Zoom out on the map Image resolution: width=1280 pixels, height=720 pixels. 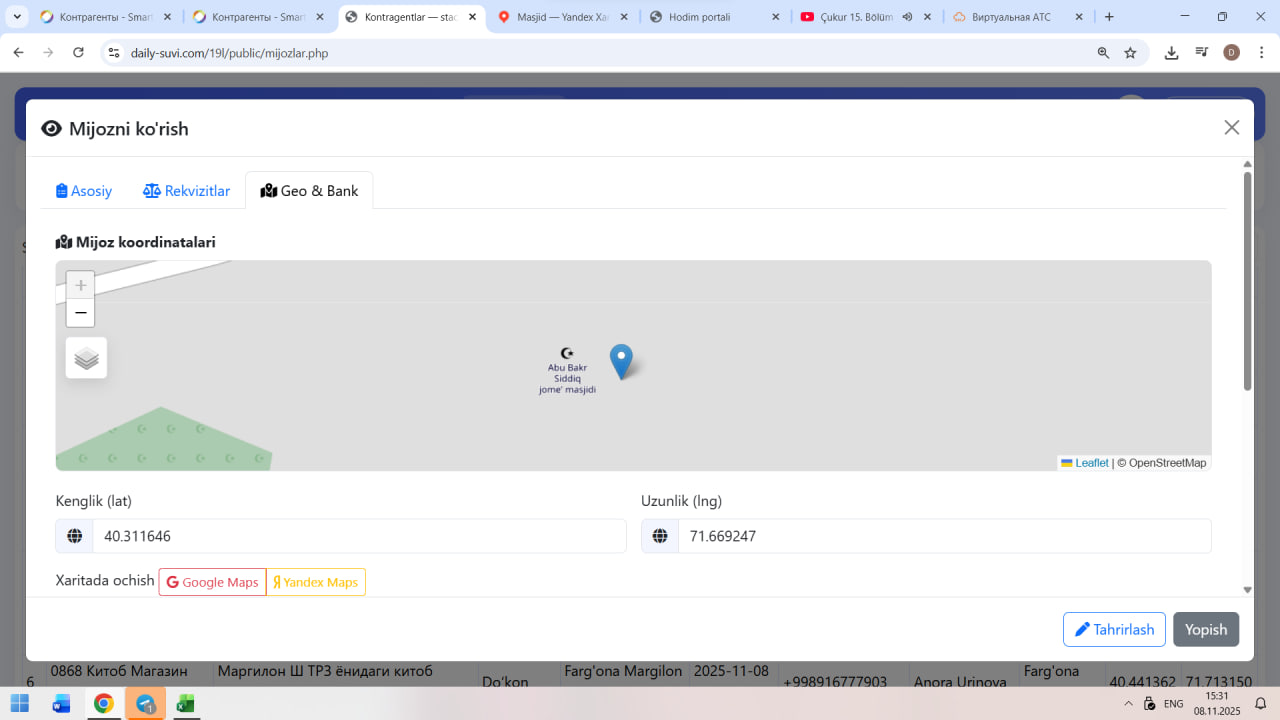coord(80,313)
